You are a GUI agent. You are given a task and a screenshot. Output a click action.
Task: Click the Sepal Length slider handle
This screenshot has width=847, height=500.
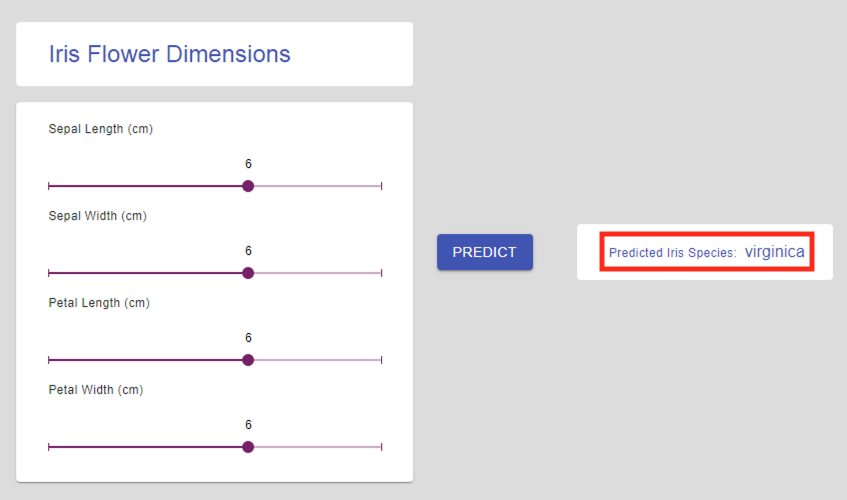click(x=248, y=186)
